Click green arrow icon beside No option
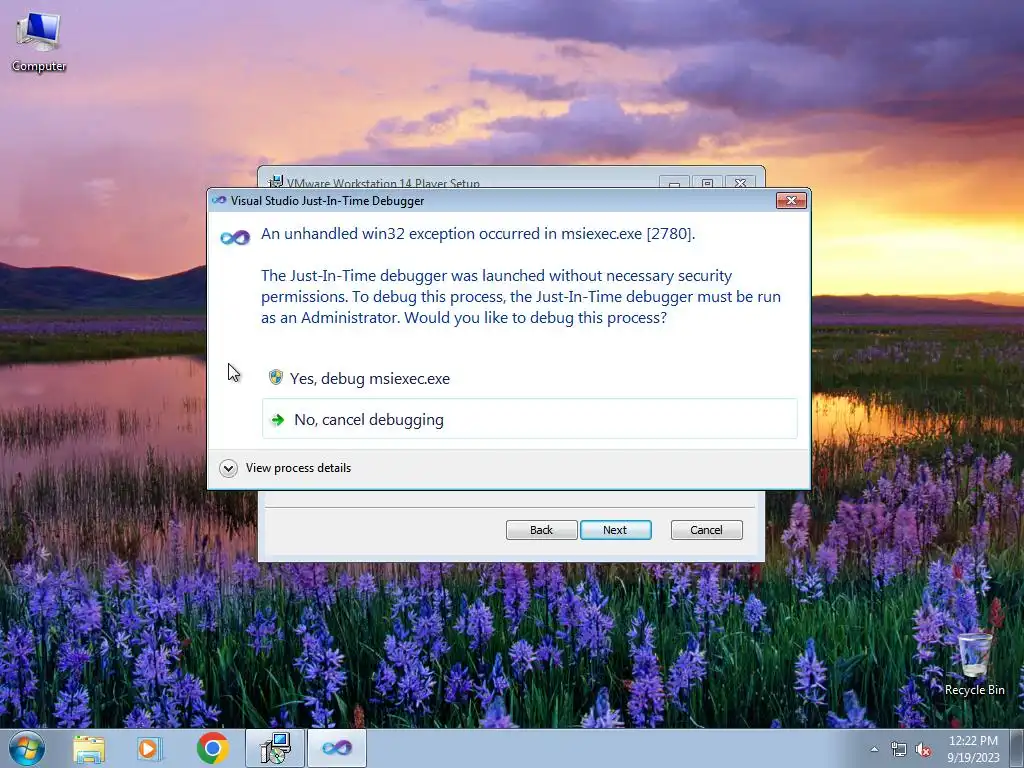The width and height of the screenshot is (1024, 768). click(278, 419)
